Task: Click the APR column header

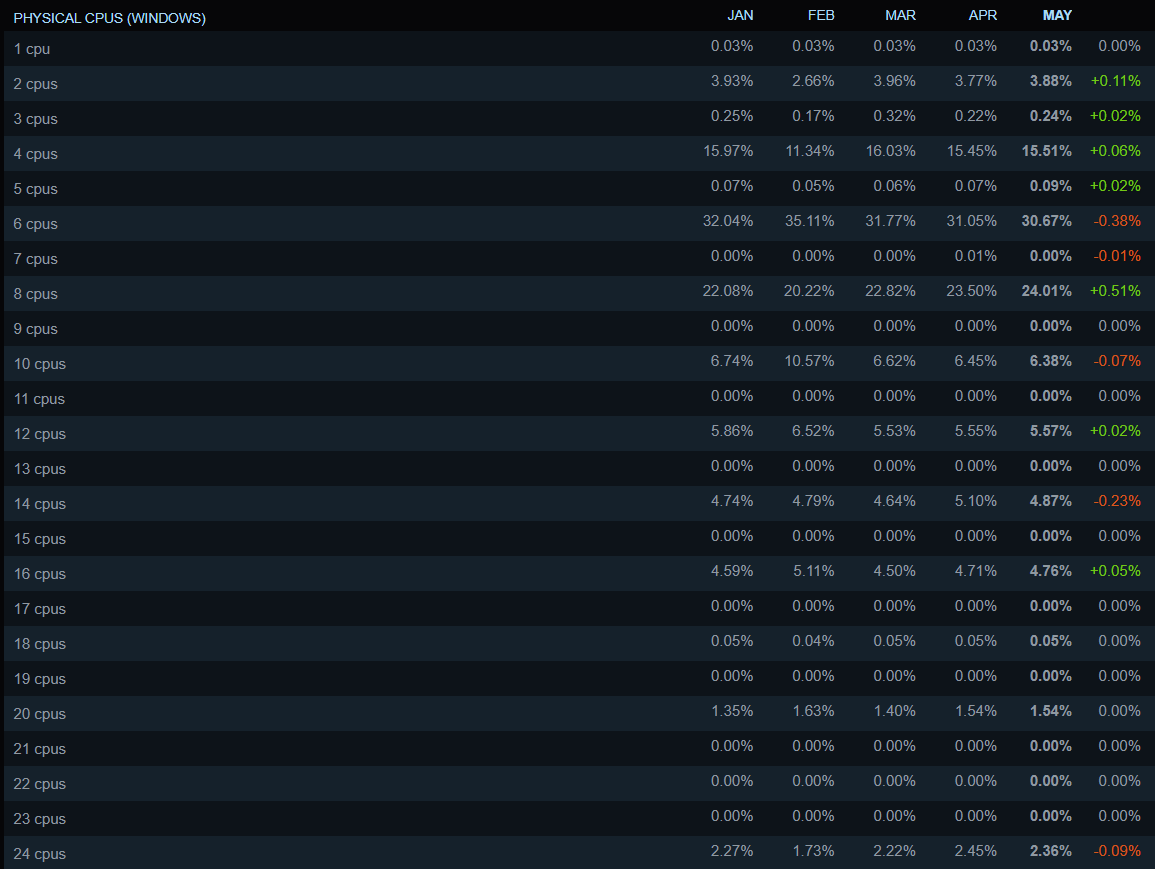Action: [983, 15]
